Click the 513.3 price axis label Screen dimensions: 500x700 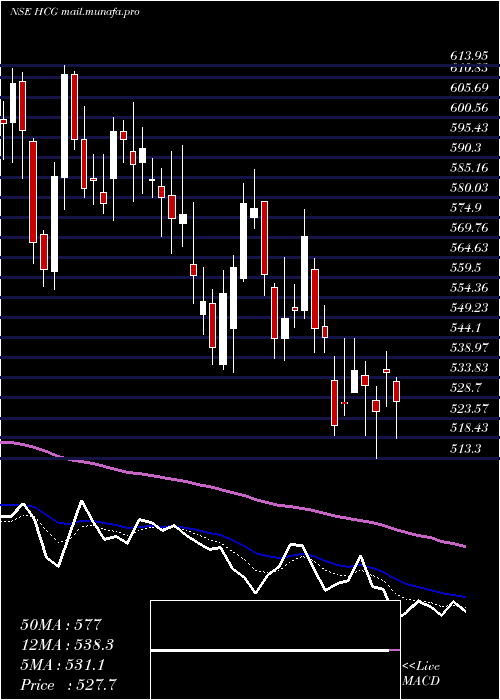point(465,448)
